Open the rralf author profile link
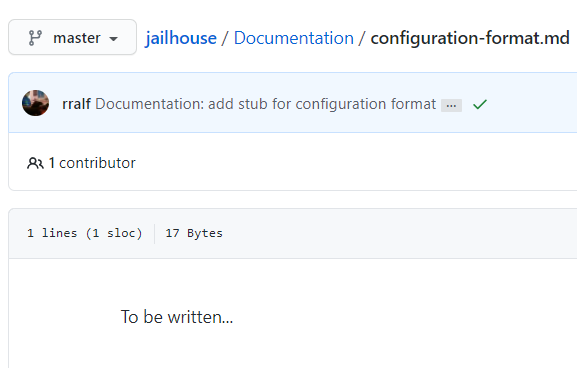 point(76,104)
